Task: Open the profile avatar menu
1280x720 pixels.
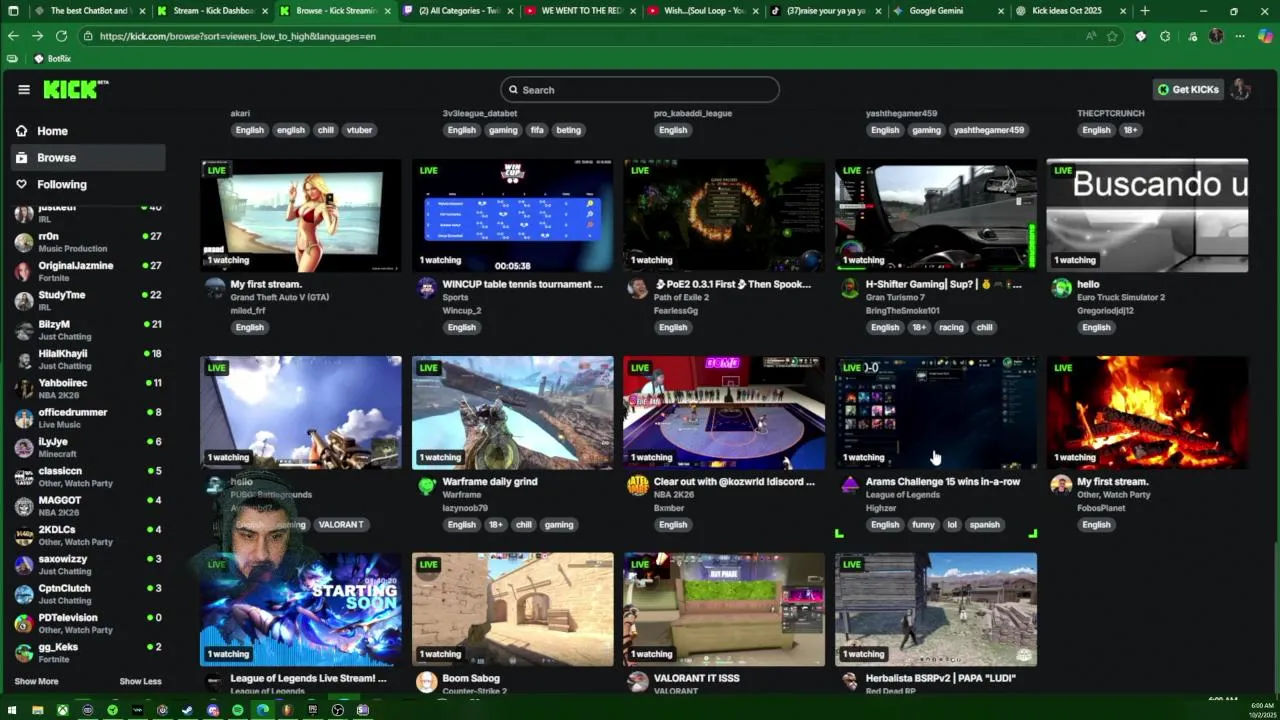Action: (x=1241, y=89)
